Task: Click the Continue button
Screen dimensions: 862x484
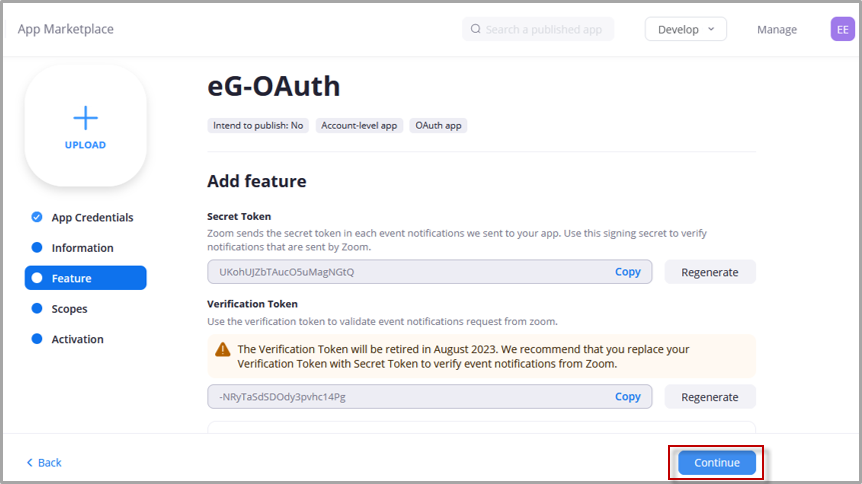Action: [716, 463]
